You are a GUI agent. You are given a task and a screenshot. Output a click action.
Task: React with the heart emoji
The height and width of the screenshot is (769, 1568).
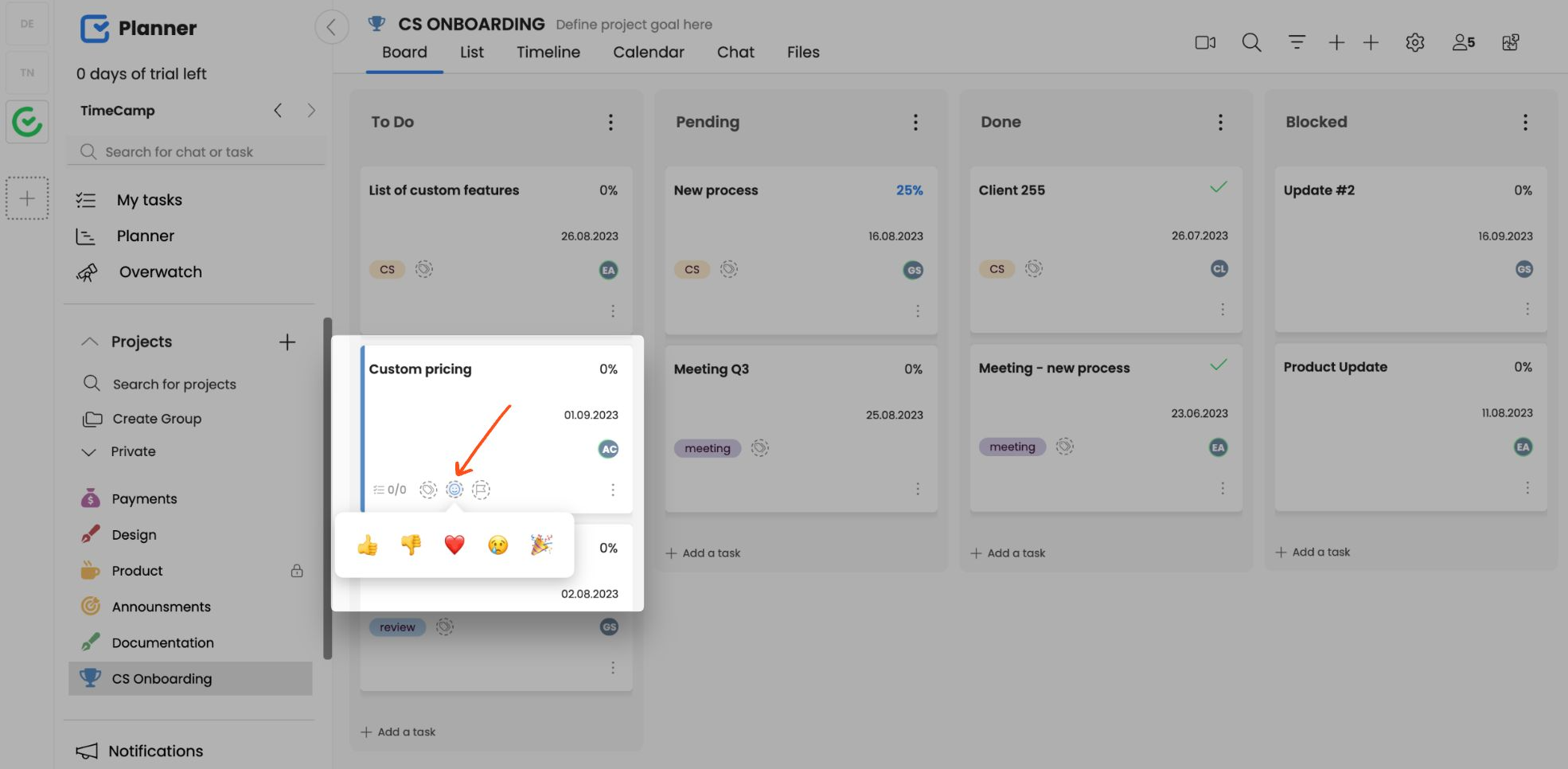[x=454, y=545]
